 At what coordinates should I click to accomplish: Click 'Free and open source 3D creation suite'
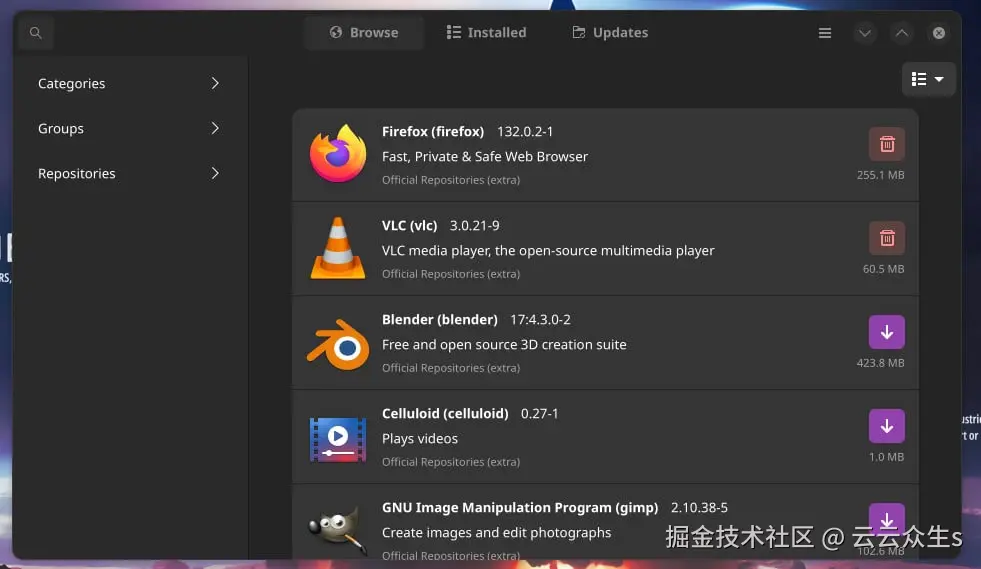point(504,344)
